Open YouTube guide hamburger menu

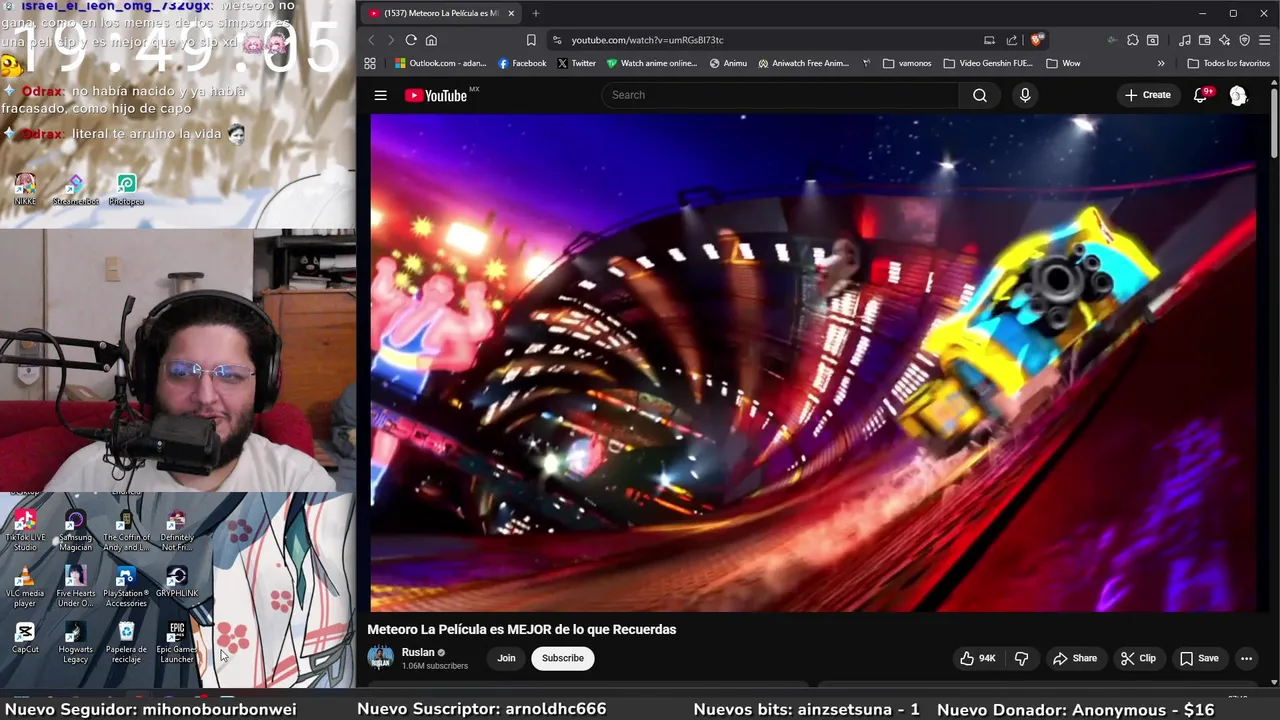pyautogui.click(x=380, y=95)
